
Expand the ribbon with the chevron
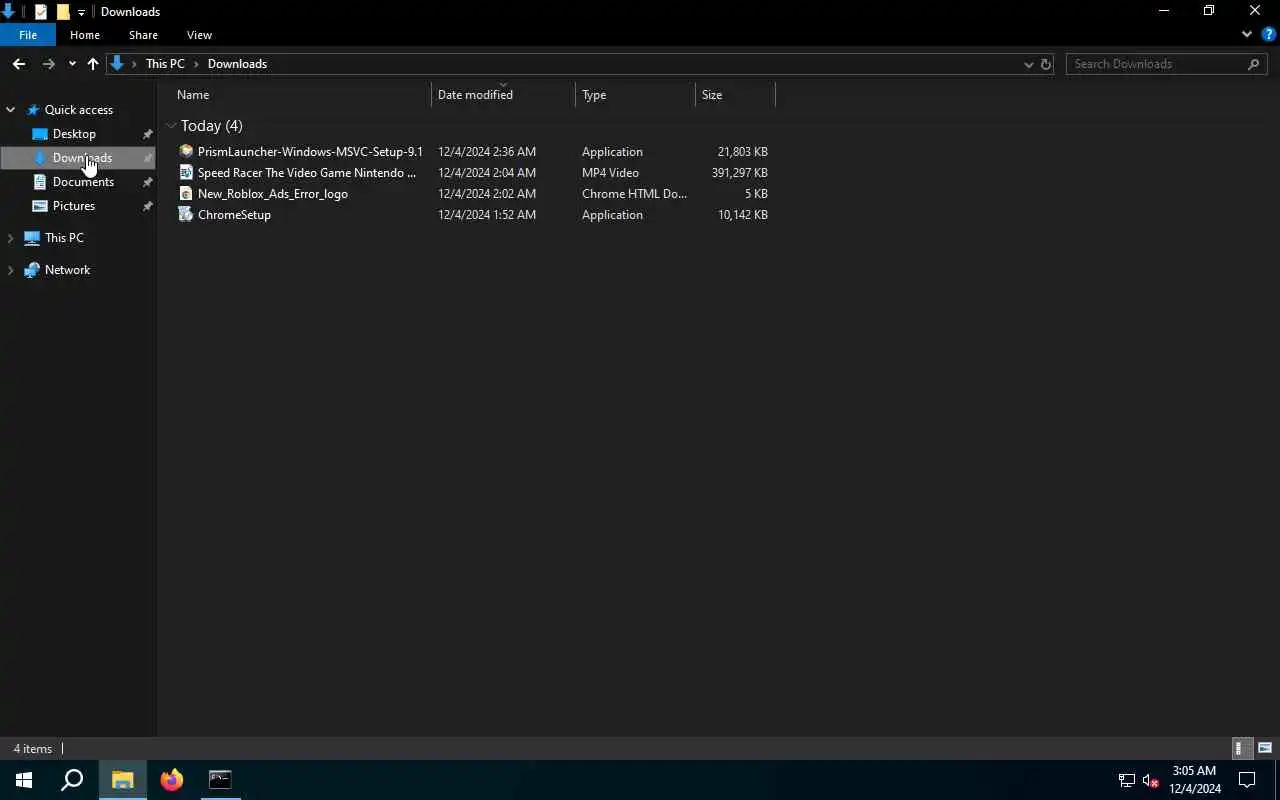pos(1247,34)
